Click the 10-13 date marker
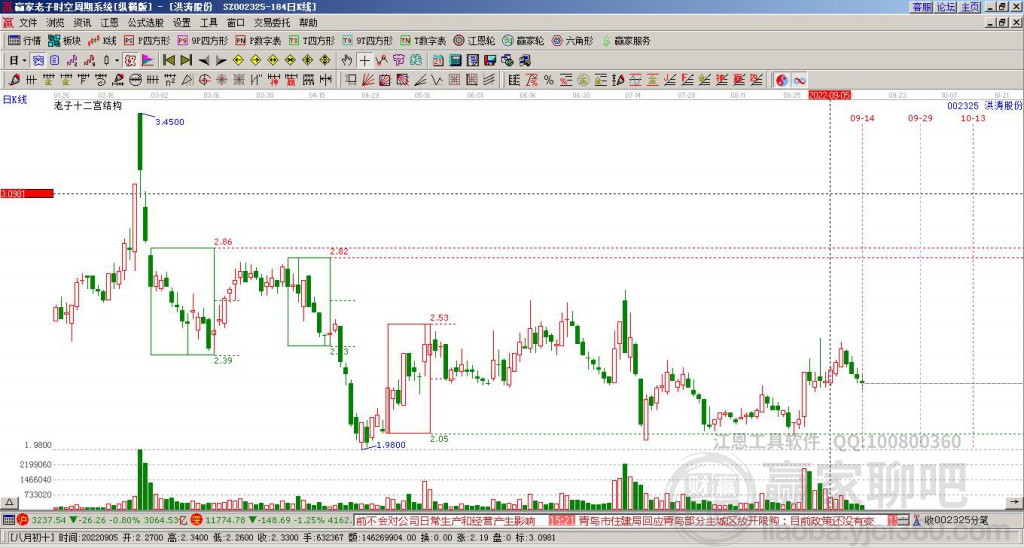Image resolution: width=1024 pixels, height=548 pixels. click(x=973, y=118)
